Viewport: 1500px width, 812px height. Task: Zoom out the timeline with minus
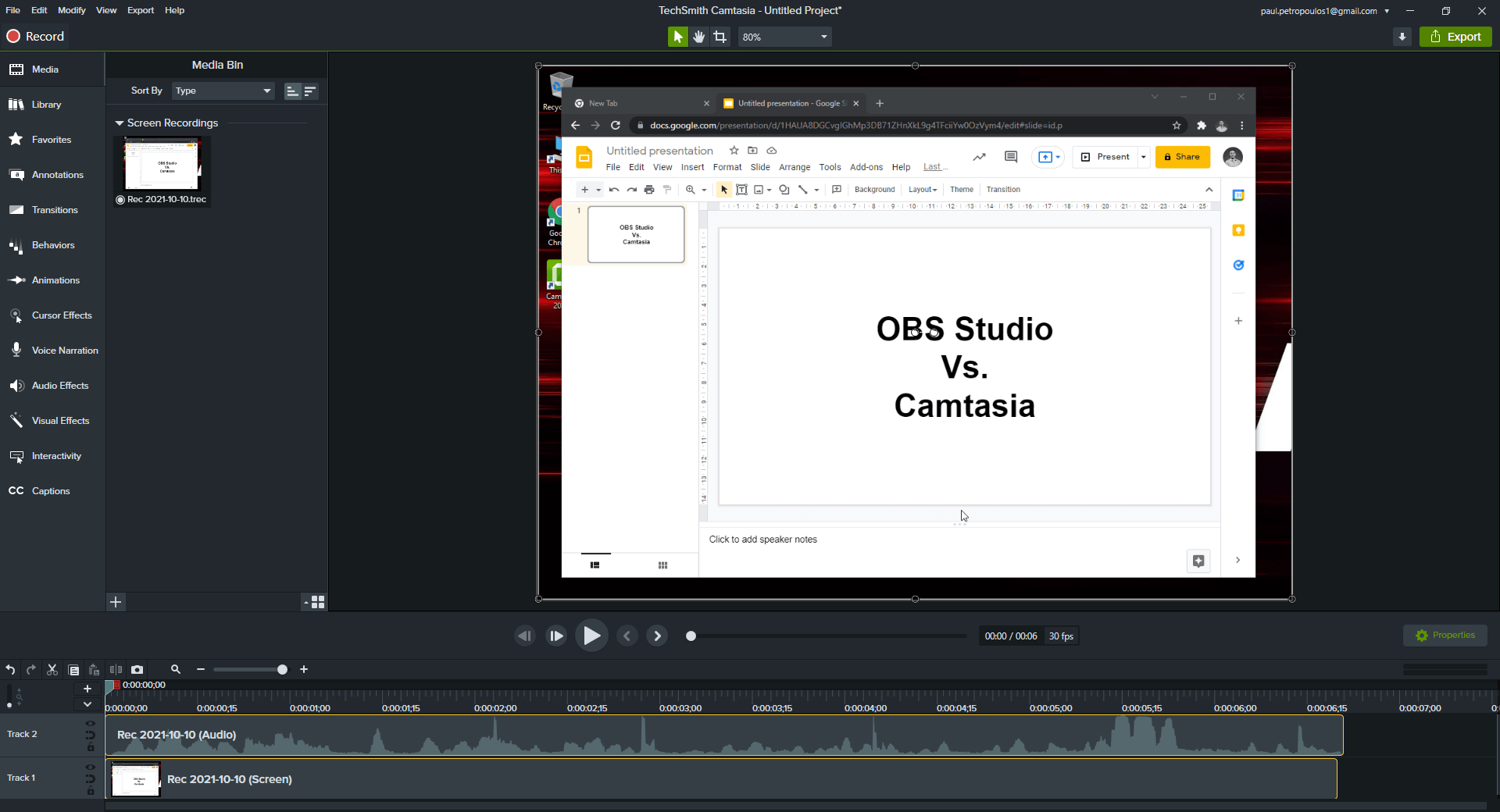click(201, 670)
